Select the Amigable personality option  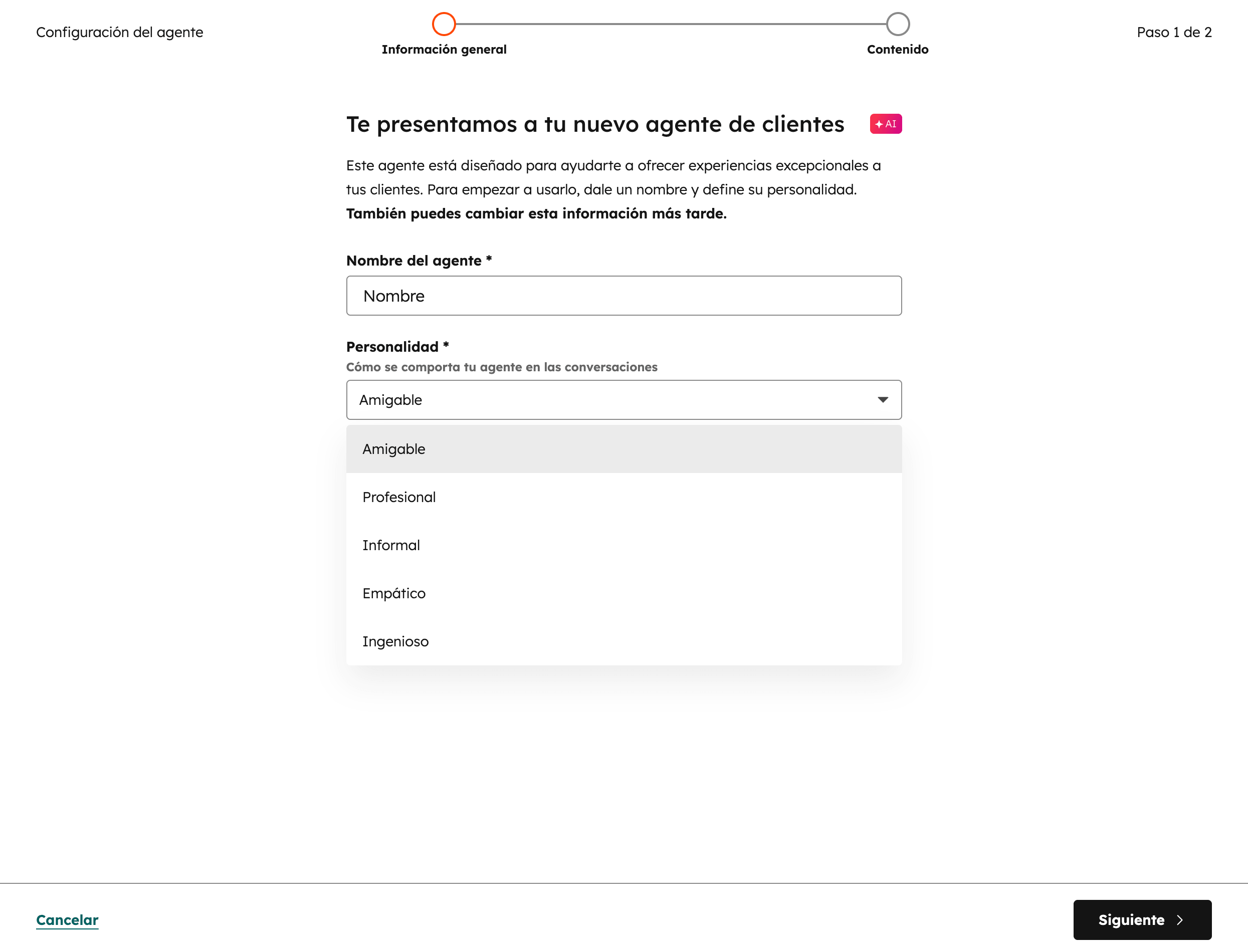tap(393, 448)
